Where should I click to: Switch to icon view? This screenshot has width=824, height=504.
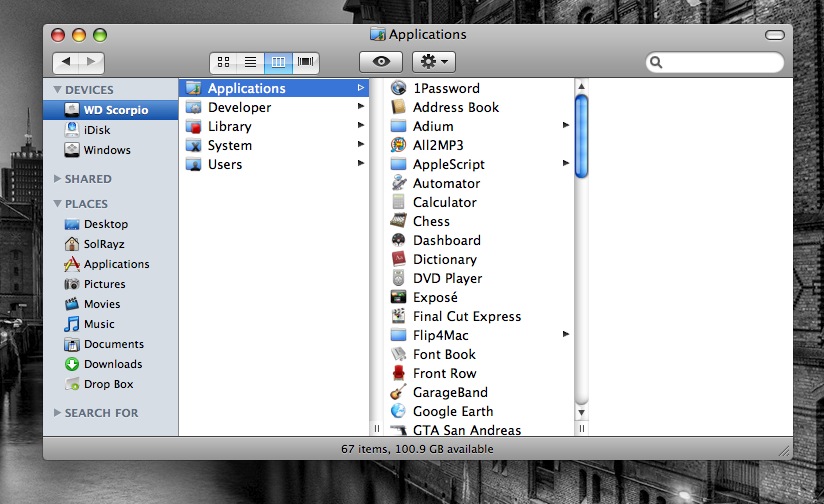click(x=223, y=62)
